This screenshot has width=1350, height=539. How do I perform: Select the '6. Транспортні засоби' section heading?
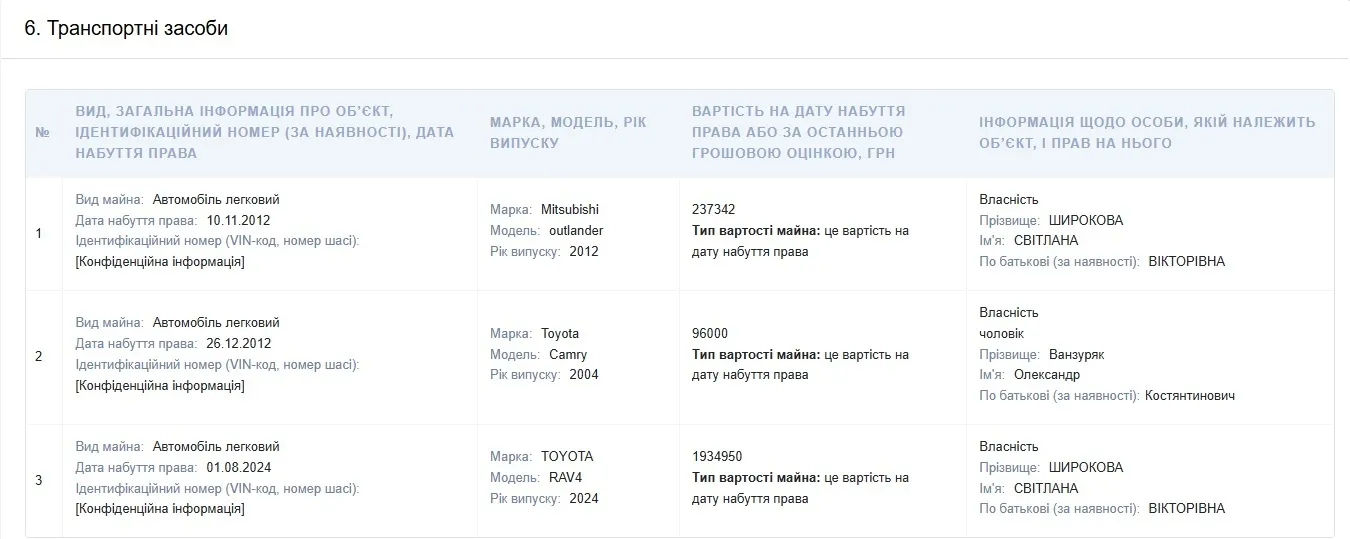point(126,29)
